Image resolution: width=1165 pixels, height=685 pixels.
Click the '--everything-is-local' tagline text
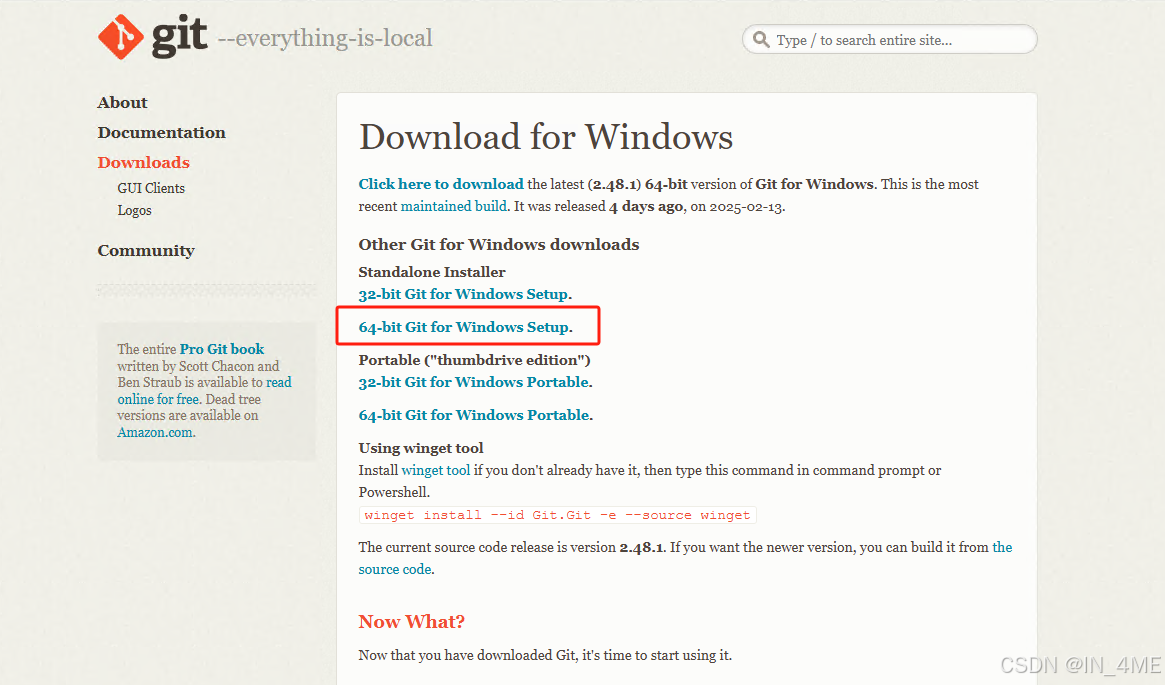325,38
